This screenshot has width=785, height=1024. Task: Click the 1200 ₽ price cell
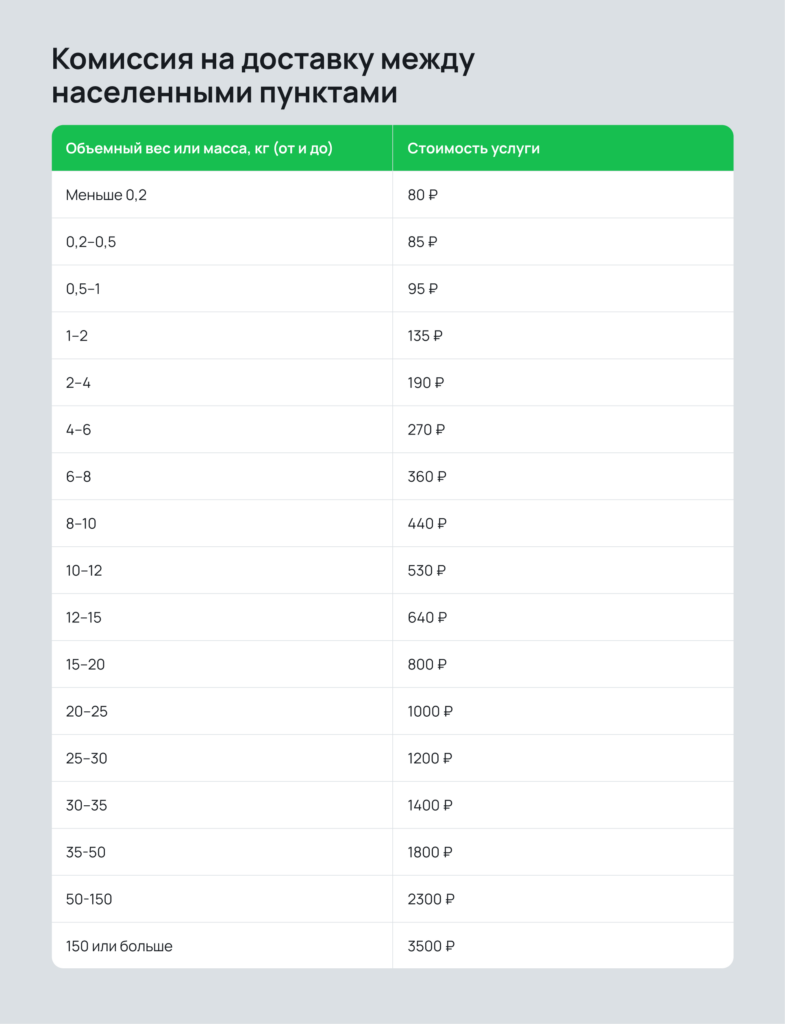430,759
